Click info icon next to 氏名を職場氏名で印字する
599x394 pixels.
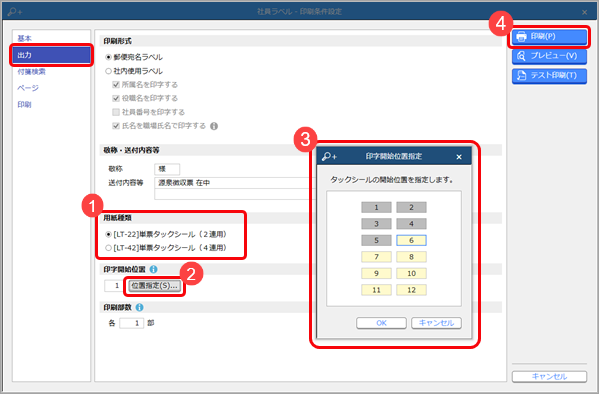coord(214,126)
